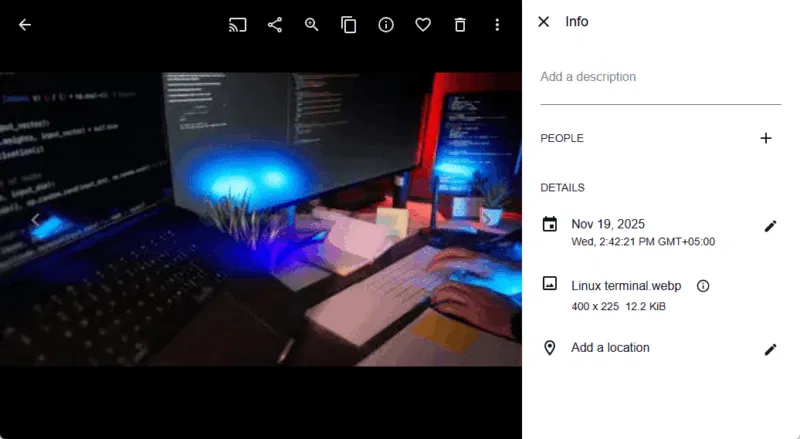This screenshot has width=800, height=439.
Task: Delete the photo using the trash icon
Action: point(460,25)
